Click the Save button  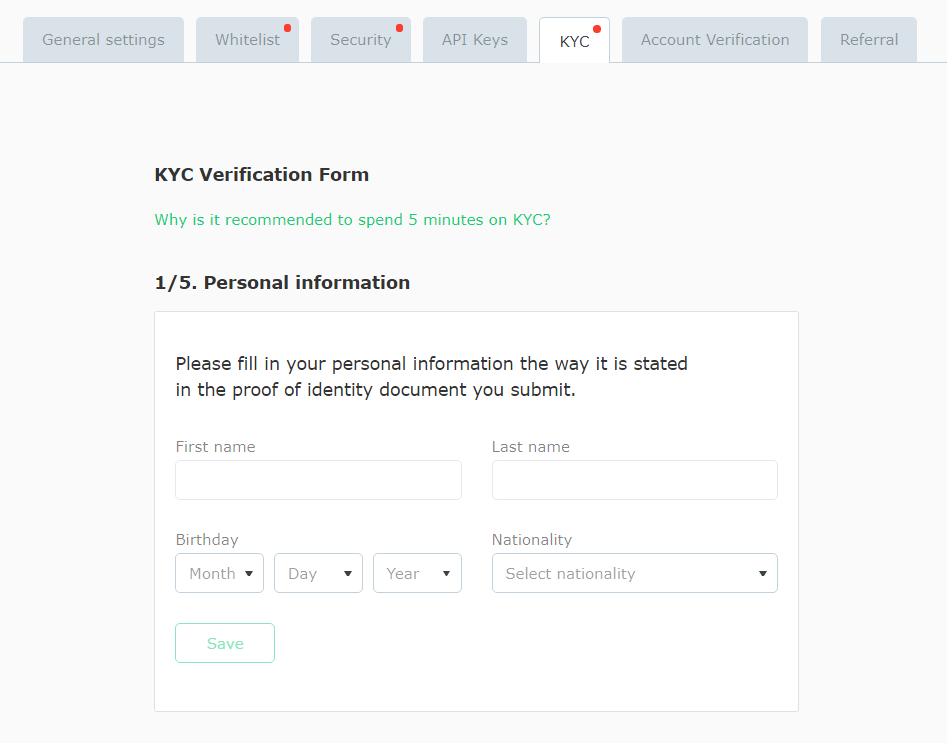(x=225, y=643)
